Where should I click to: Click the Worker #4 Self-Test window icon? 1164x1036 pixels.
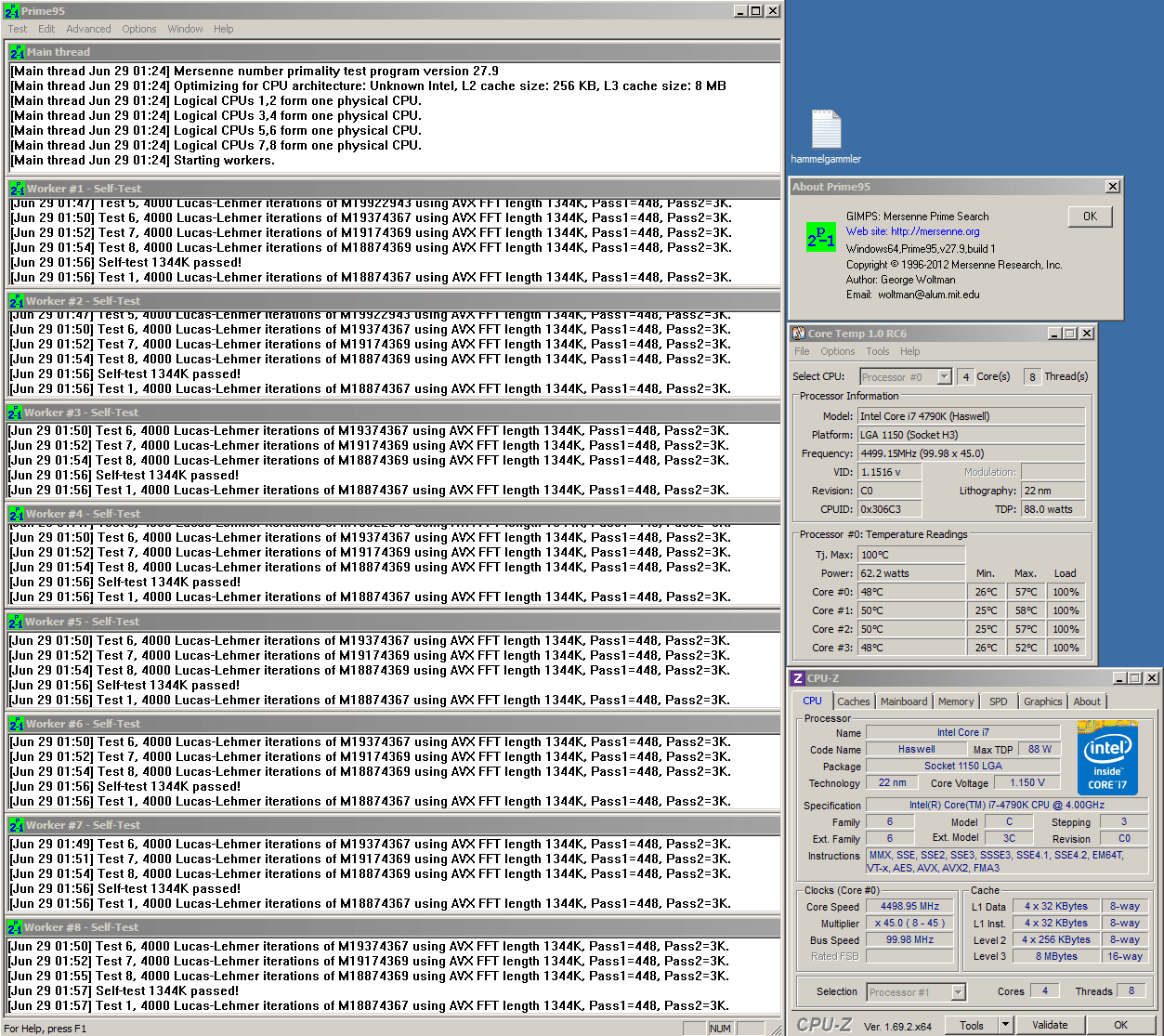[x=17, y=514]
